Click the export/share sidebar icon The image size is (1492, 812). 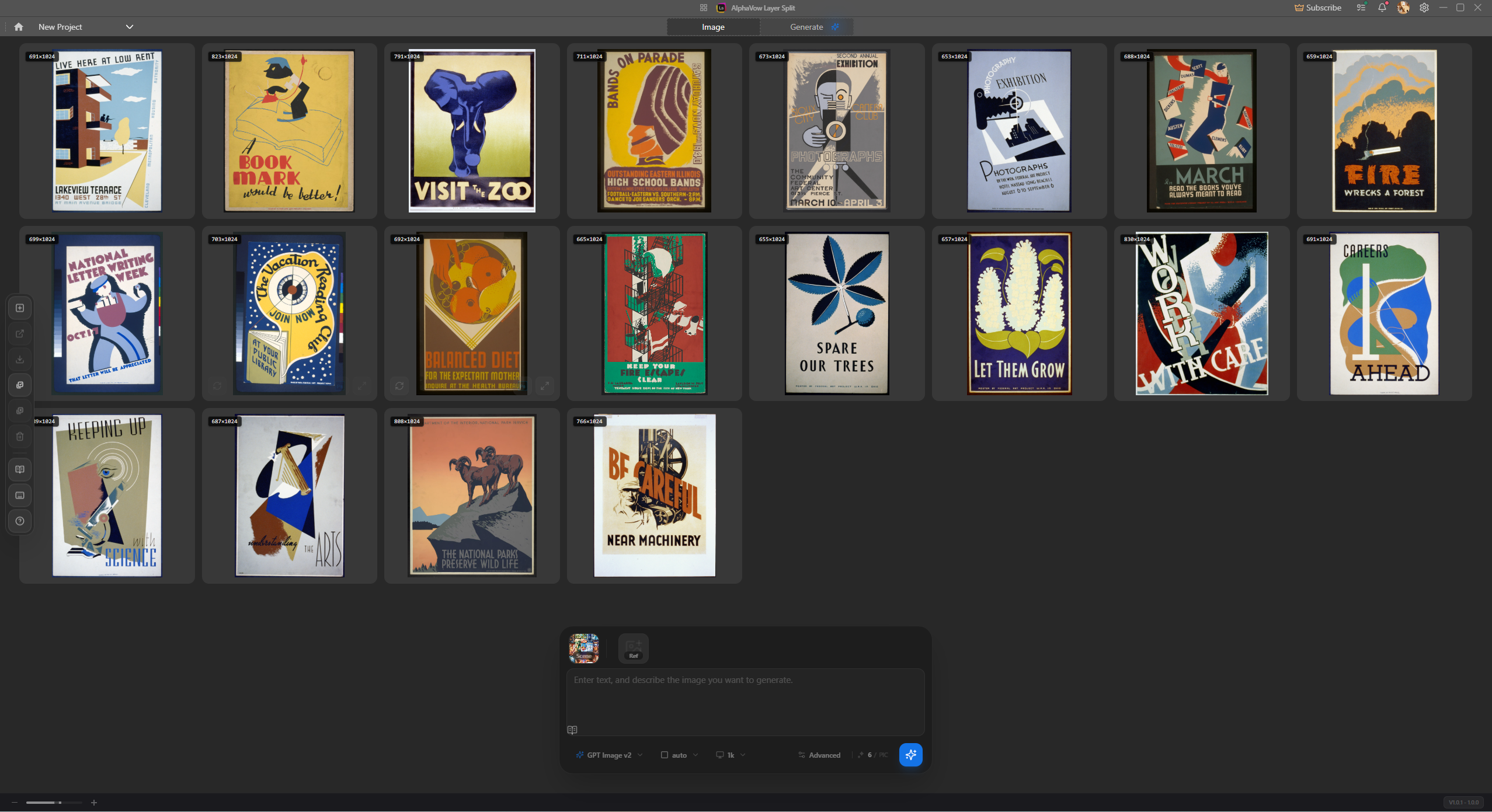pyautogui.click(x=20, y=334)
